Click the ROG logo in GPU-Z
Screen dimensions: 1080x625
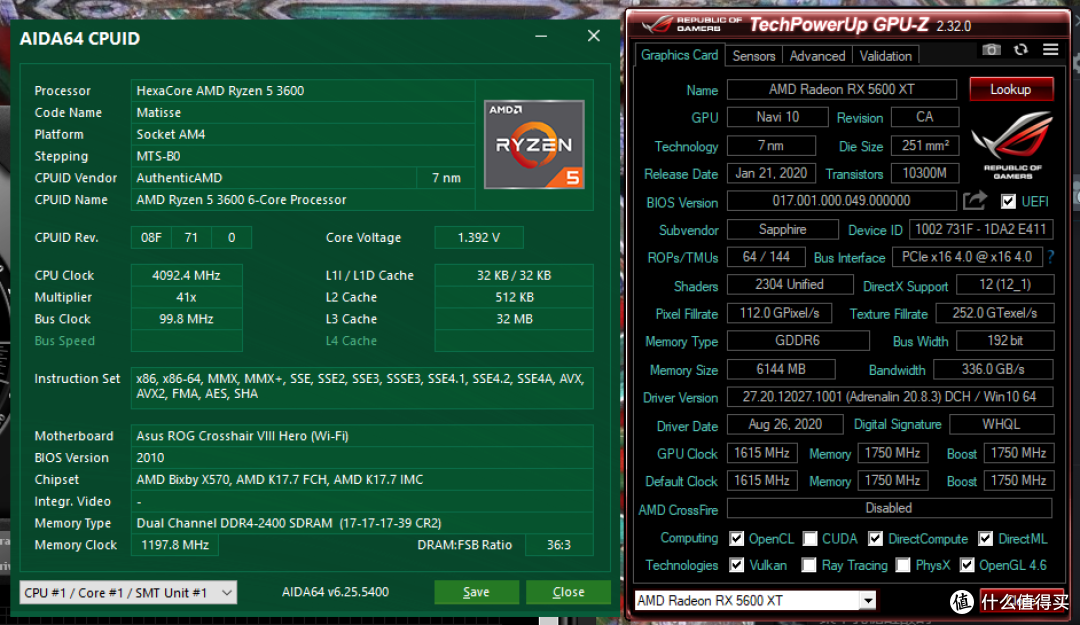pos(1012,145)
